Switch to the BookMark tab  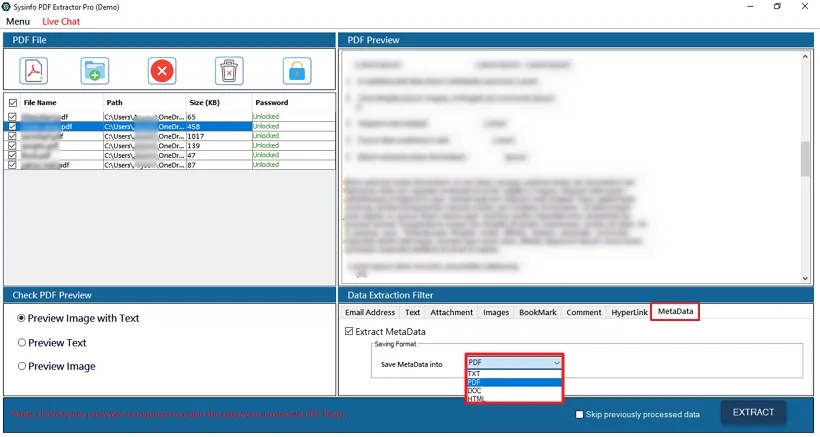[x=538, y=312]
